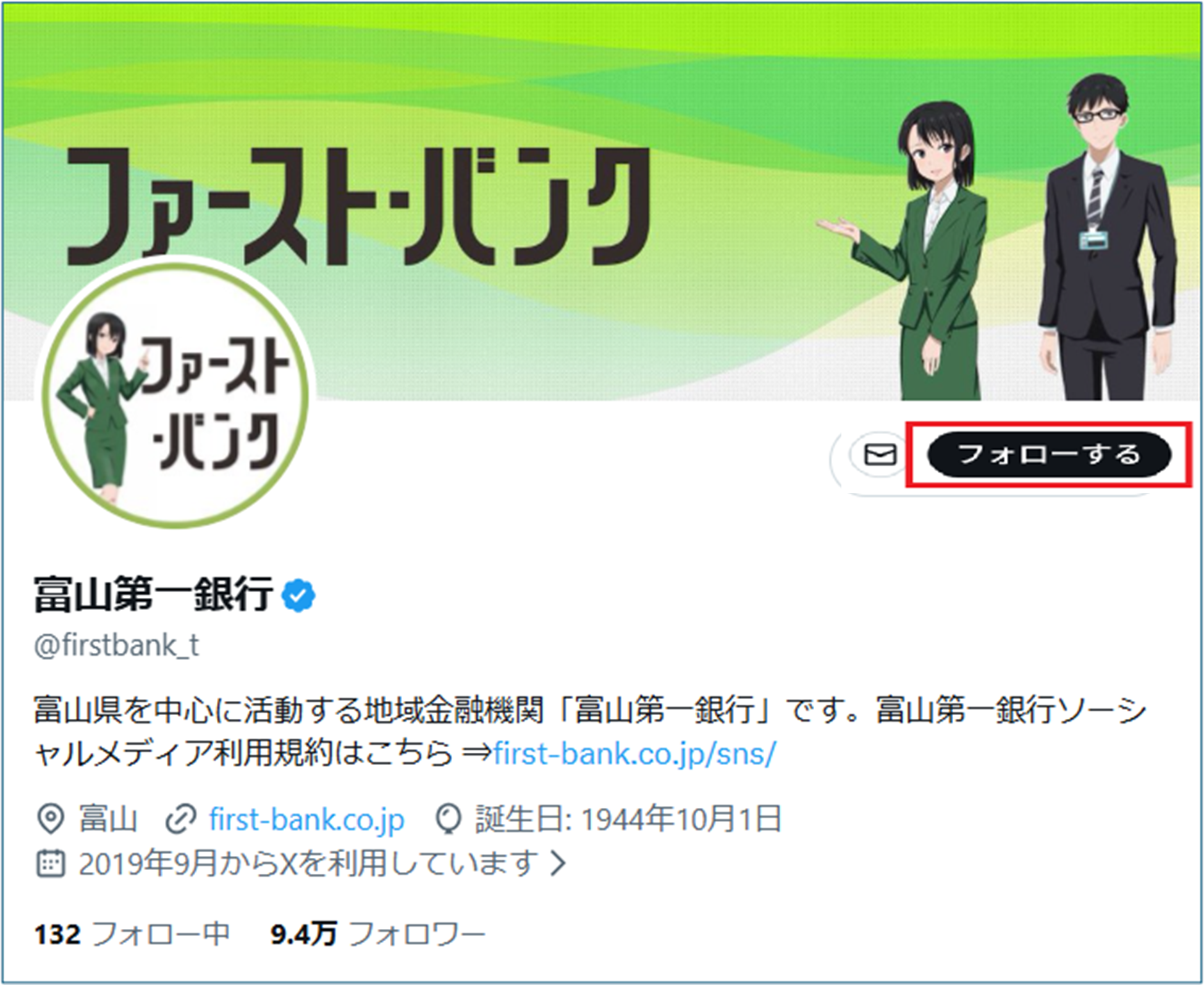Click the フォローする follow button
Image resolution: width=1204 pixels, height=985 pixels.
(1049, 455)
